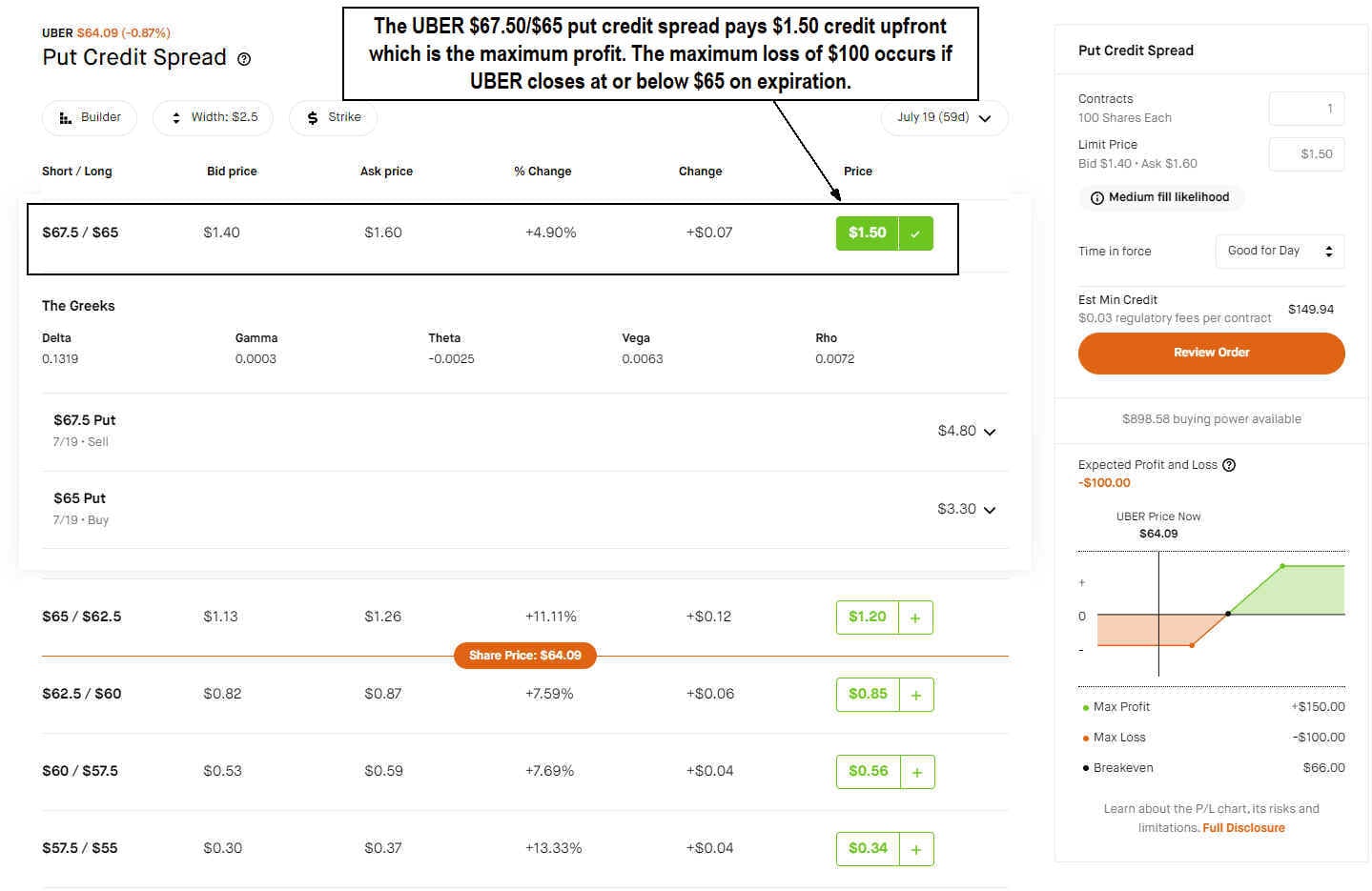Viewport: 1372px width, 891px height.
Task: Select the Strike filter button
Action: click(333, 117)
